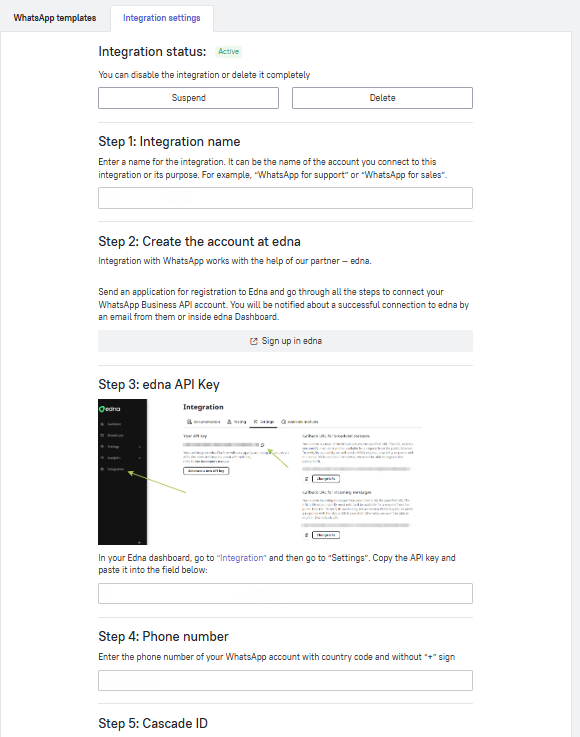Select the Step 4: Phone number heading
580x737 pixels.
pos(163,636)
